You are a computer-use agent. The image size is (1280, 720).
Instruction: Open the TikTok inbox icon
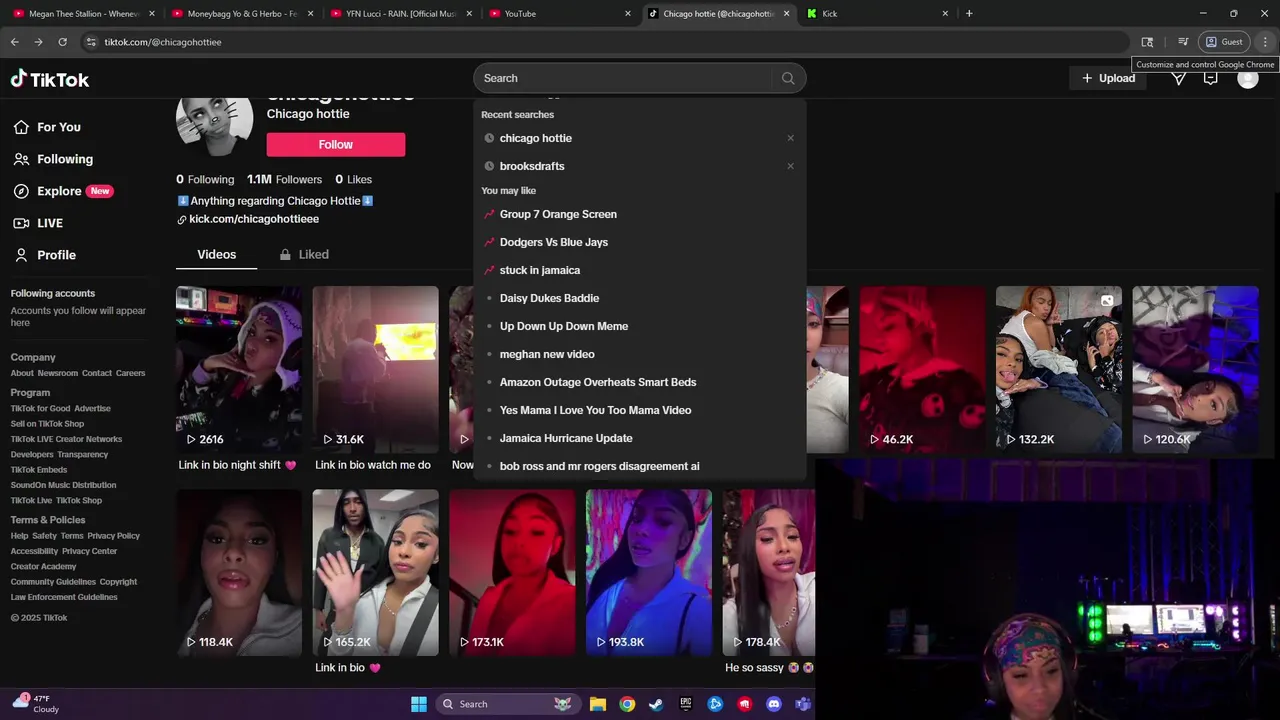(x=1211, y=78)
